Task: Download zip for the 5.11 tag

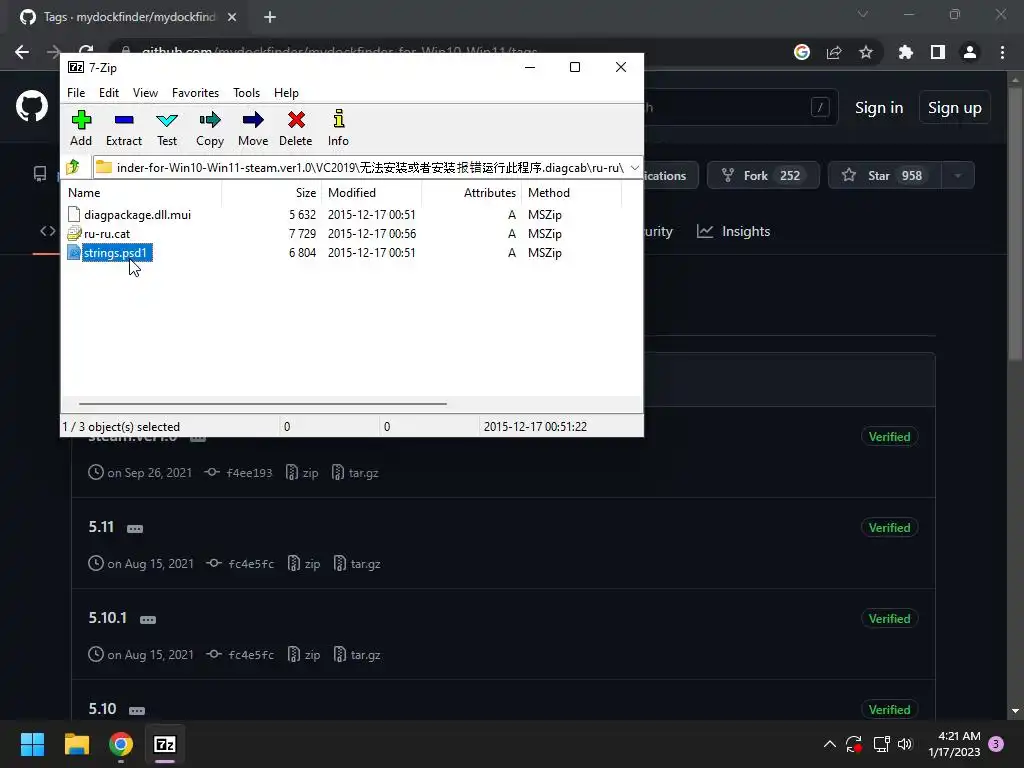Action: [304, 564]
